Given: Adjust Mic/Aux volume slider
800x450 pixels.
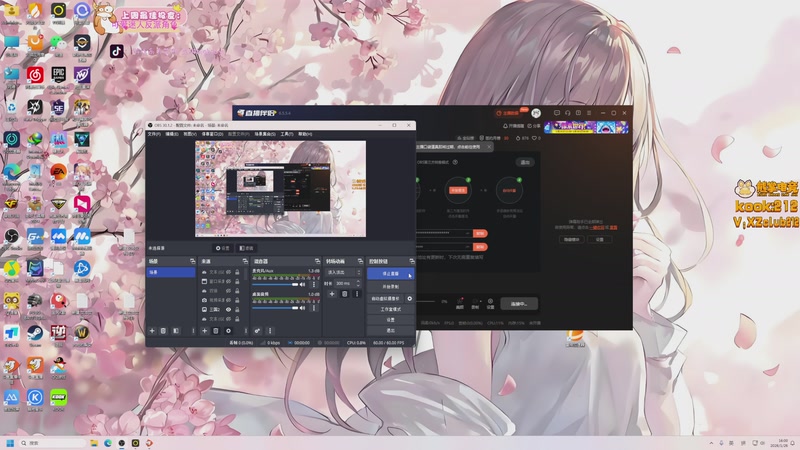Looking at the screenshot, I should [276, 284].
